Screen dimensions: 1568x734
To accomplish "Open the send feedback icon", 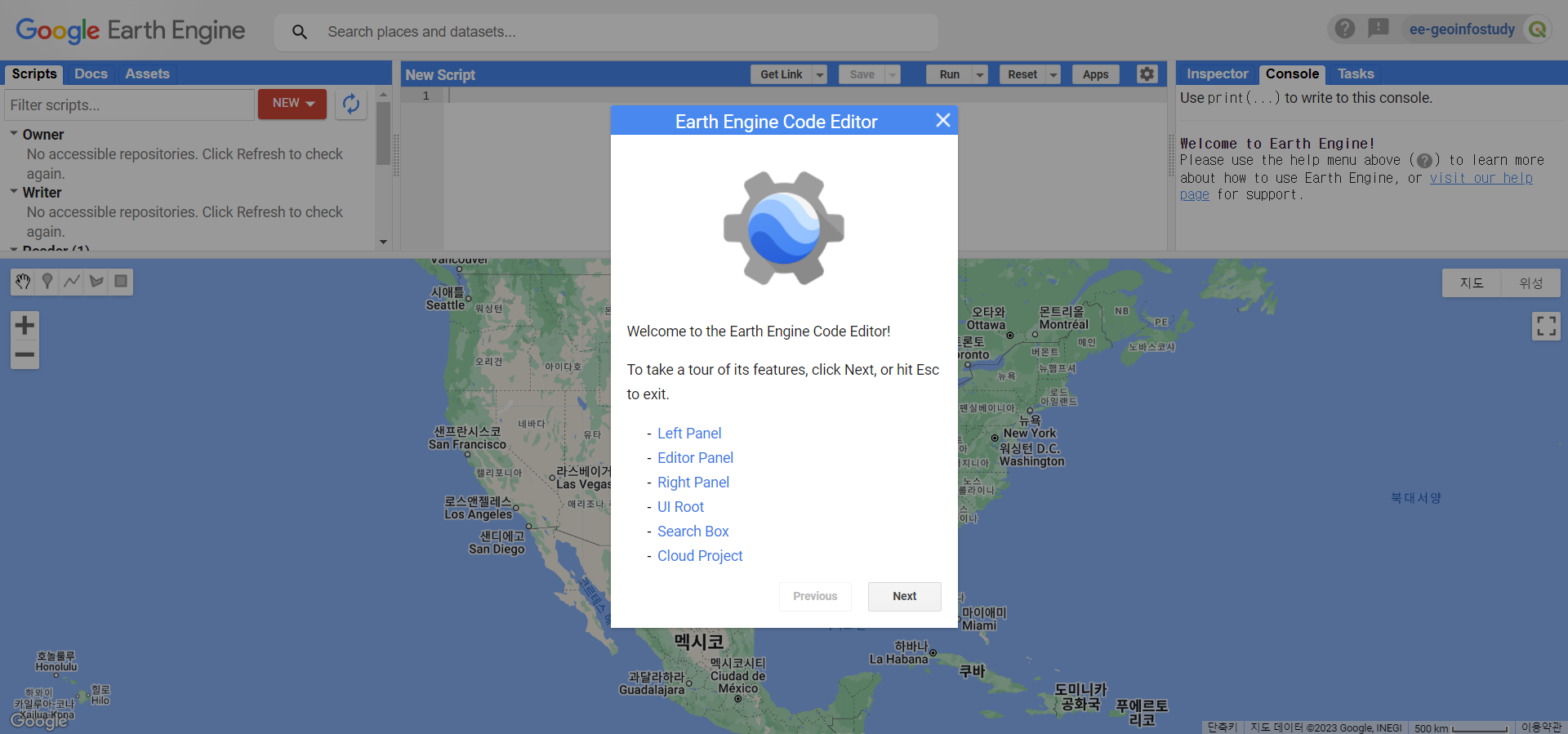I will 1379,29.
